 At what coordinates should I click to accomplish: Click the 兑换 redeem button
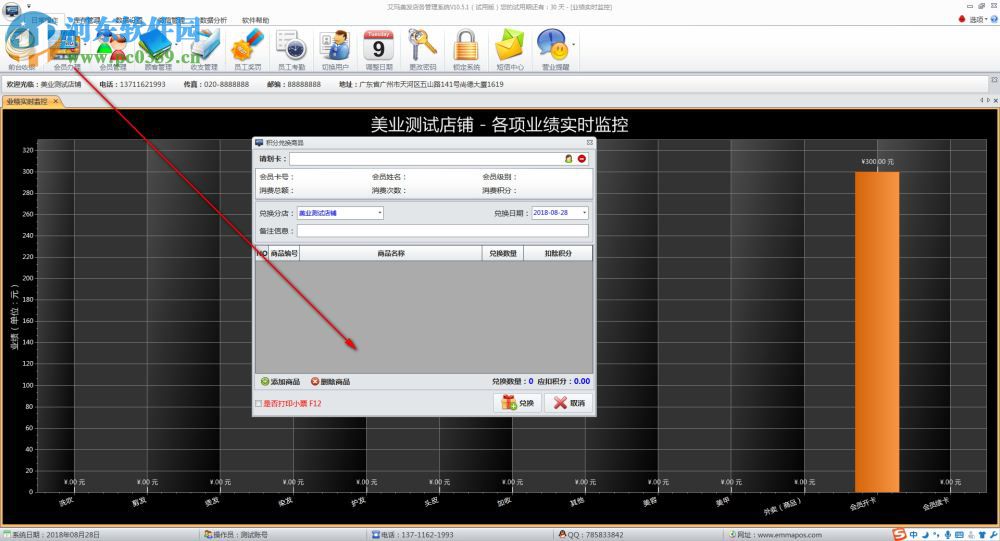click(x=517, y=403)
